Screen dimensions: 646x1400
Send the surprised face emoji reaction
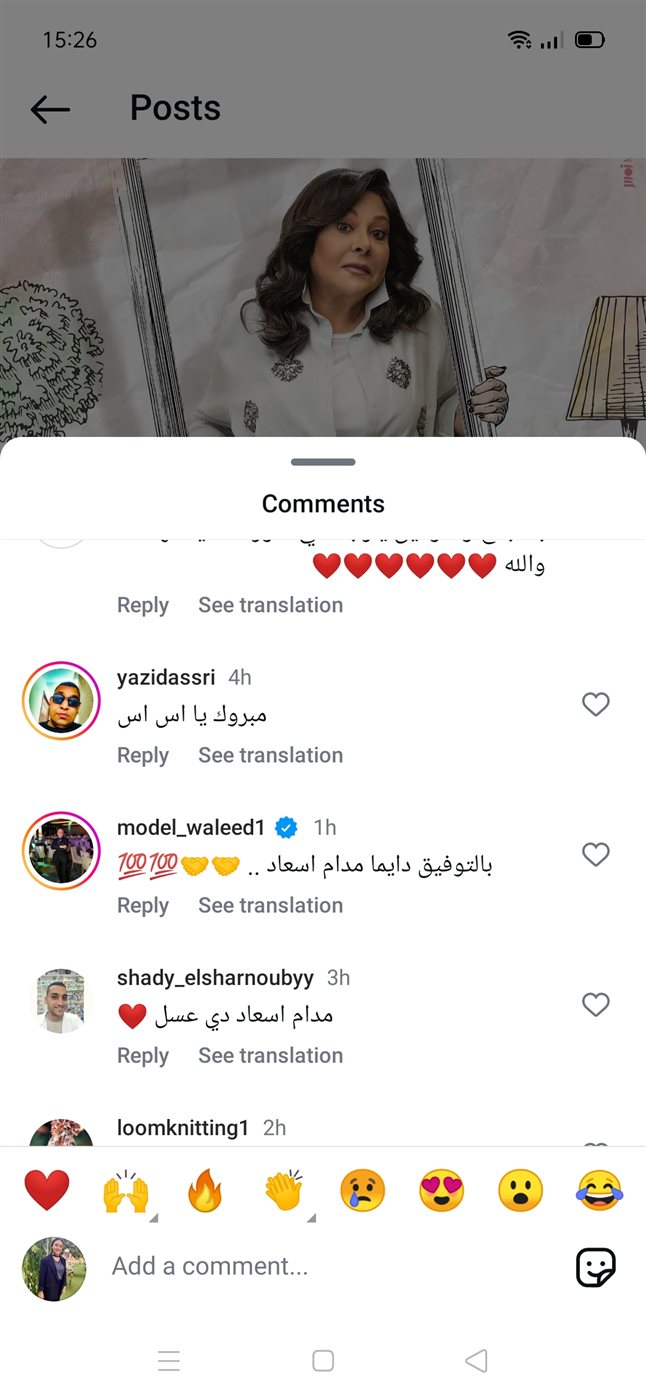pyautogui.click(x=521, y=1192)
